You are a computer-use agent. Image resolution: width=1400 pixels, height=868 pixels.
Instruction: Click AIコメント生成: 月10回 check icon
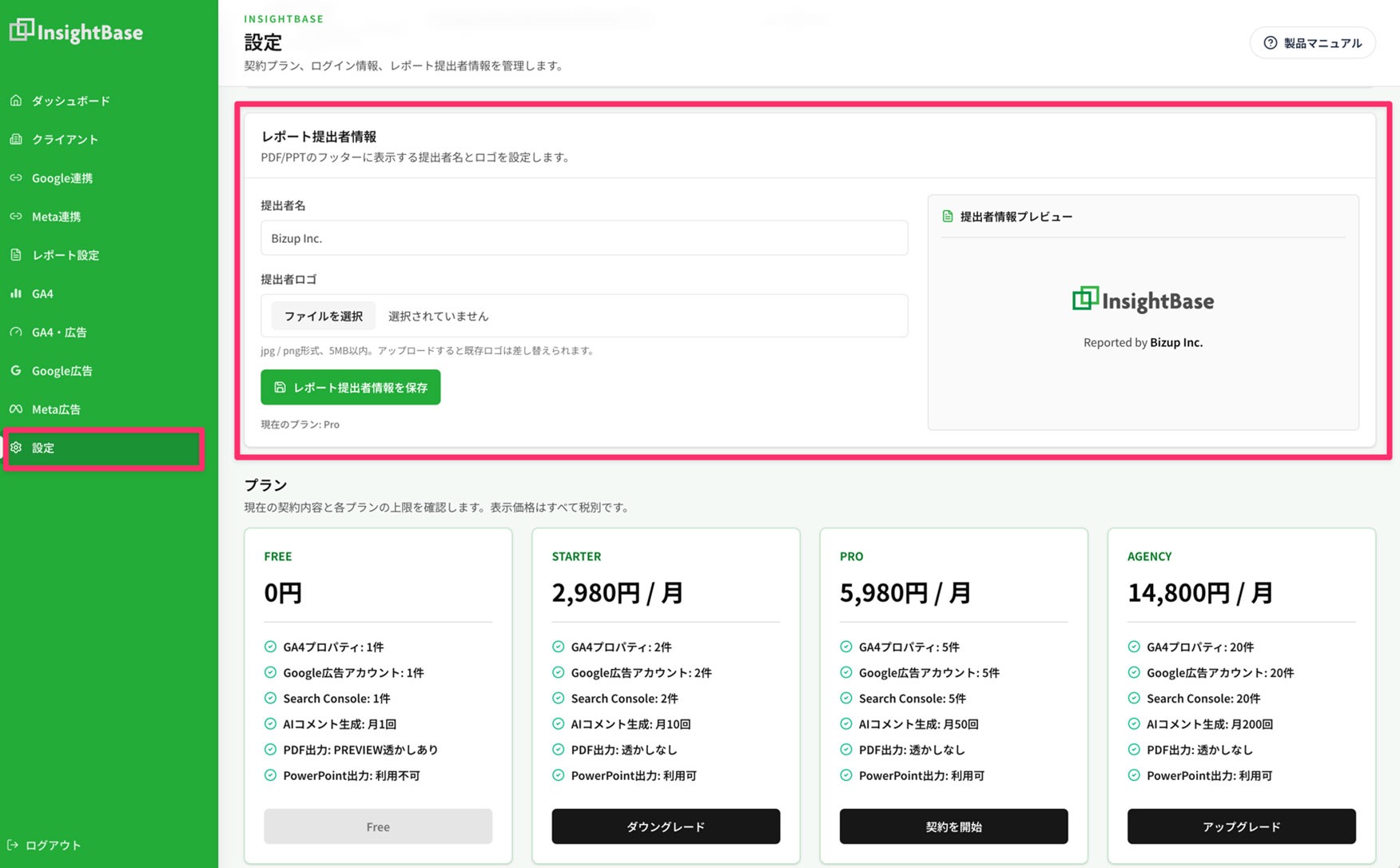tap(558, 724)
